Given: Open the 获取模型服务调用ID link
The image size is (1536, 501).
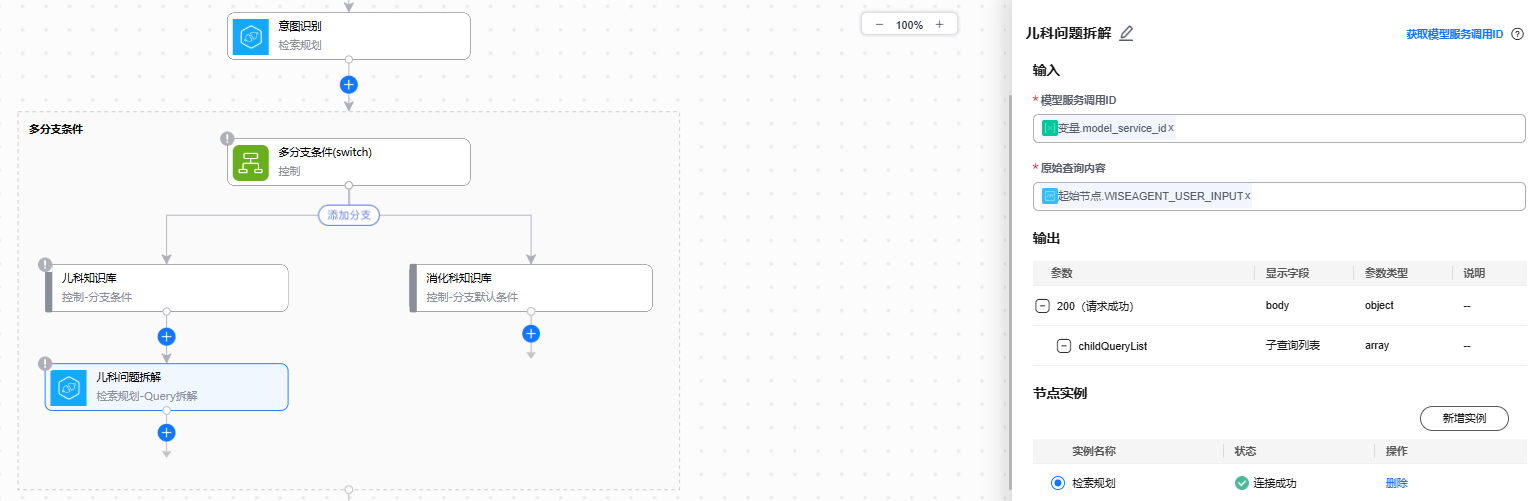Looking at the screenshot, I should tap(1454, 34).
